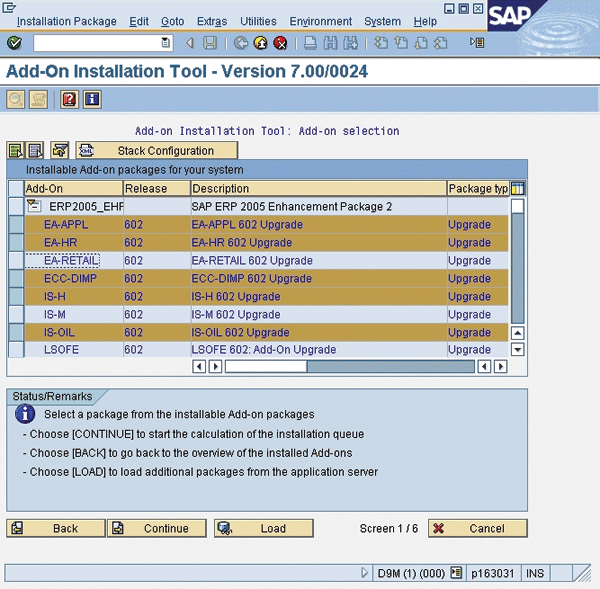Click the Stack Configuration button
The image size is (600, 589).
coord(157,150)
